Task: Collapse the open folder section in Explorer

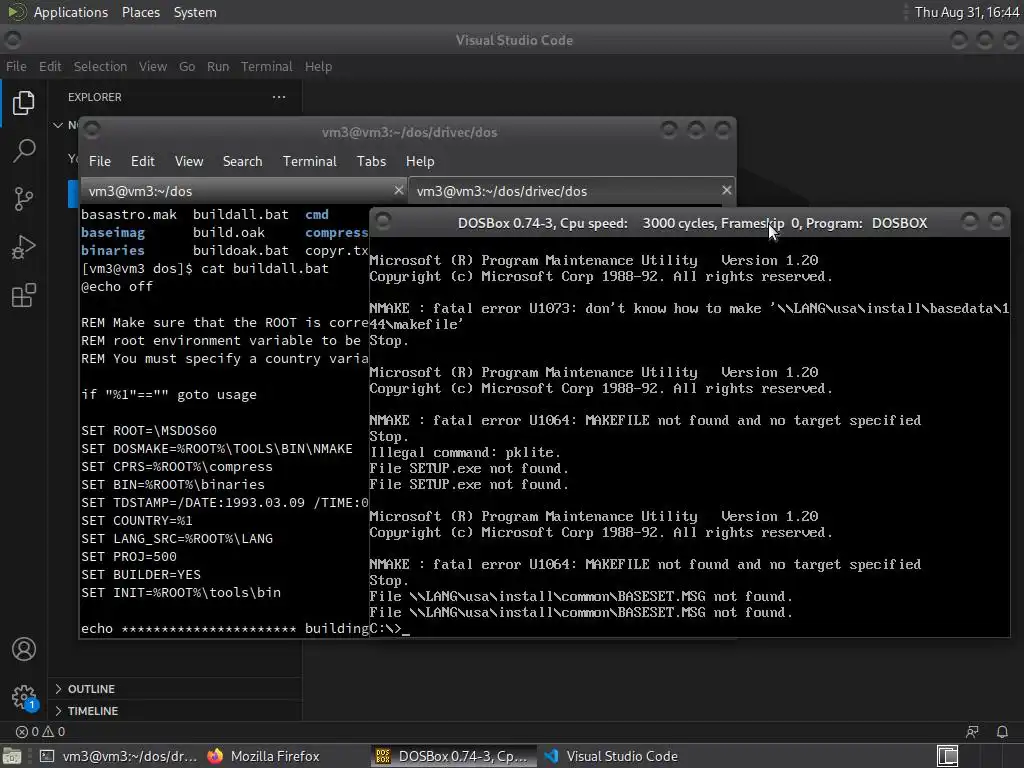Action: 58,125
